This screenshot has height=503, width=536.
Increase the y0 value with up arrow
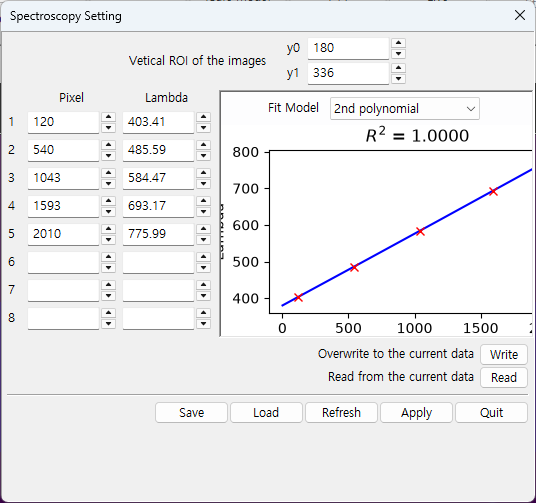(x=398, y=43)
